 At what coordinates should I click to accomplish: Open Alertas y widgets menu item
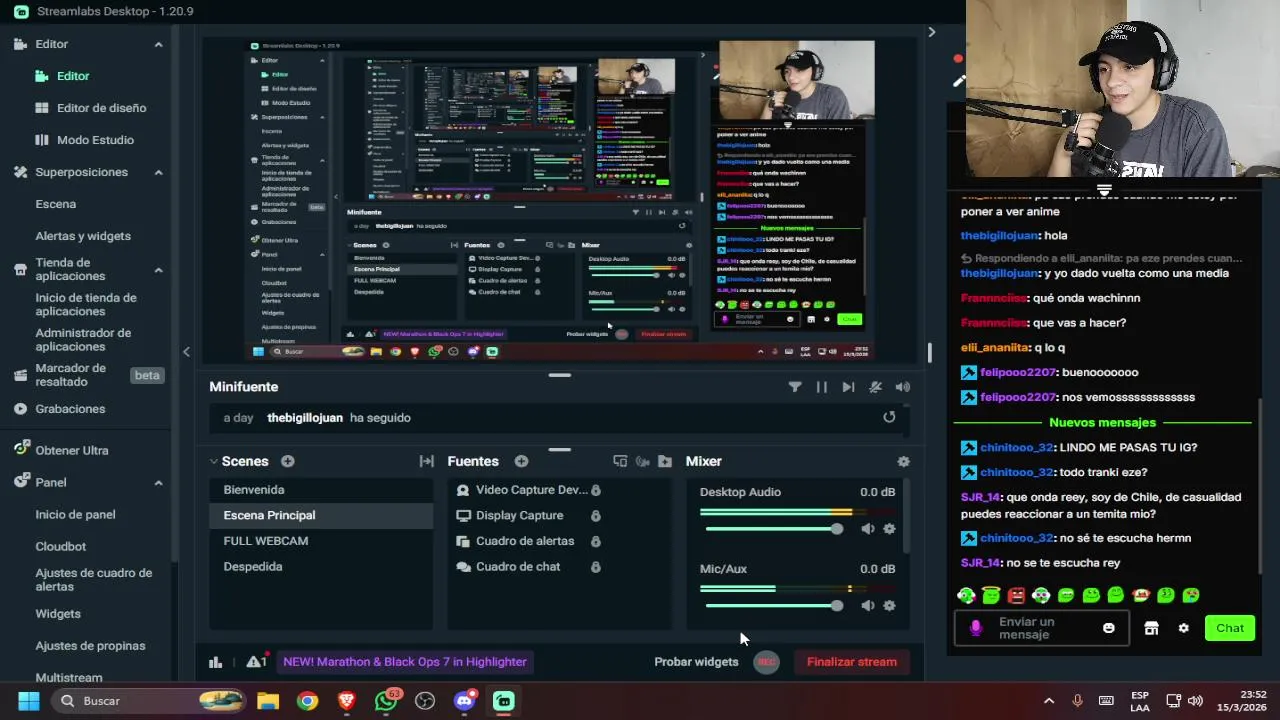(x=83, y=236)
